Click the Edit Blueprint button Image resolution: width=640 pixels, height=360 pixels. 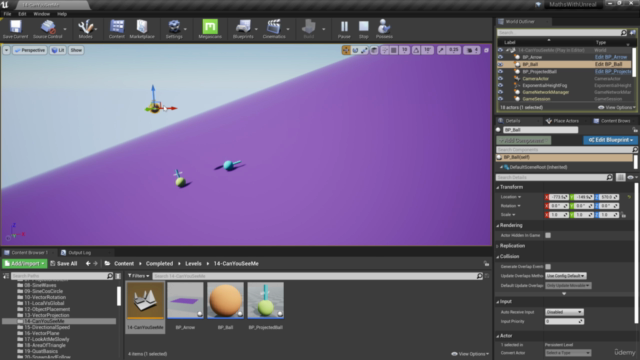coord(610,140)
